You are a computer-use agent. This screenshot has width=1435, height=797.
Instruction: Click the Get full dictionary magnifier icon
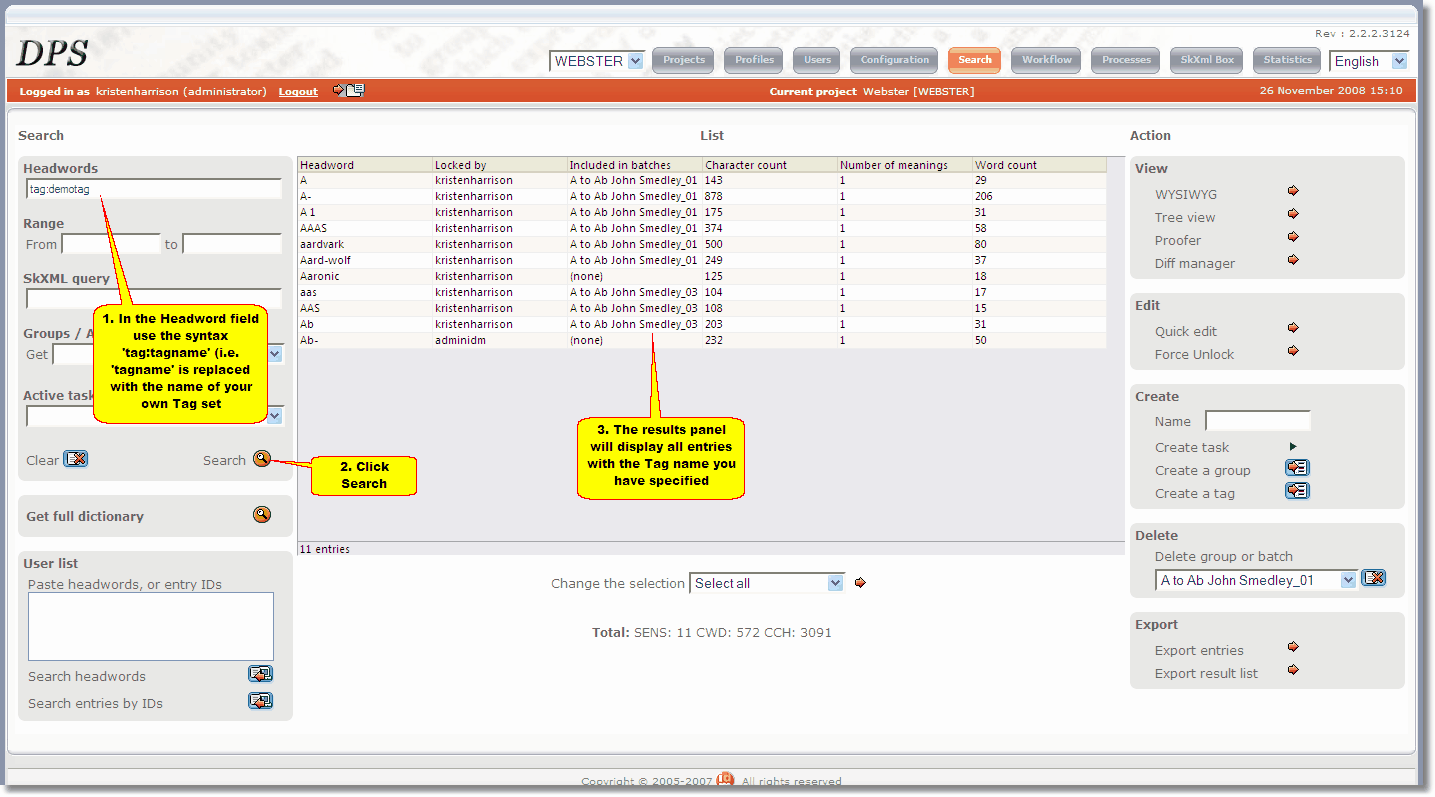pyautogui.click(x=262, y=515)
